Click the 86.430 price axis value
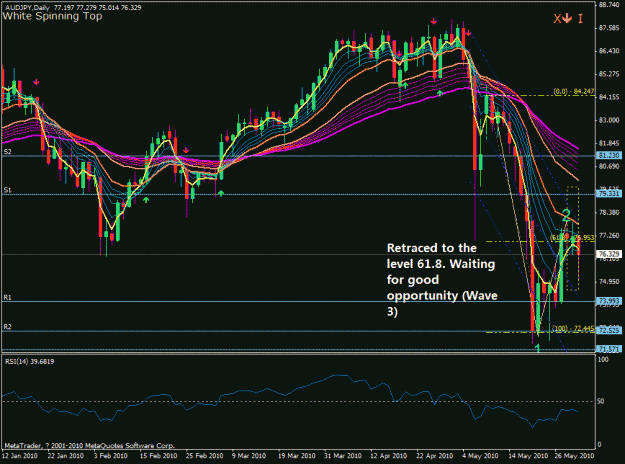Viewport: 625px width, 464px height. pyautogui.click(x=609, y=51)
